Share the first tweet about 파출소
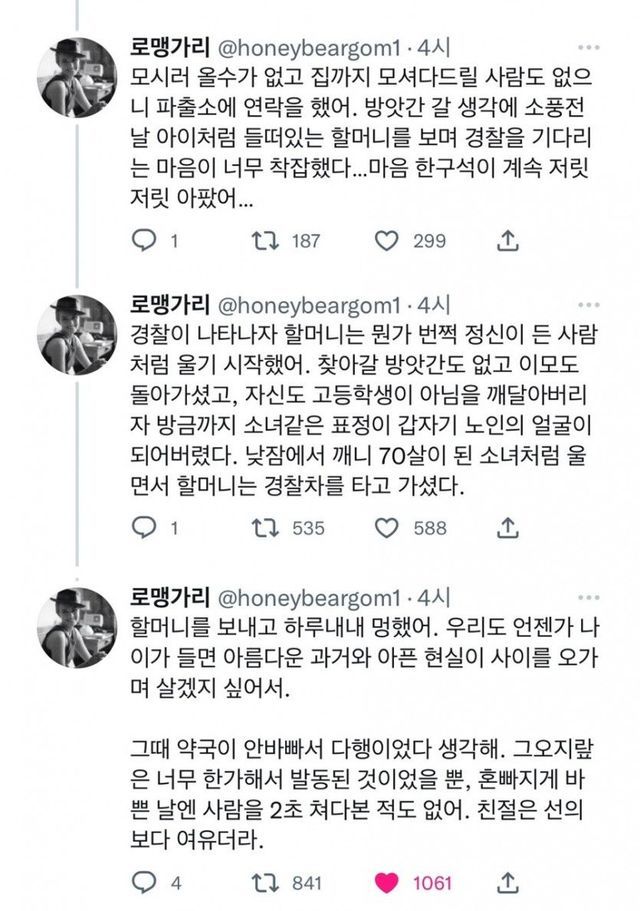640x911 pixels. tap(507, 240)
